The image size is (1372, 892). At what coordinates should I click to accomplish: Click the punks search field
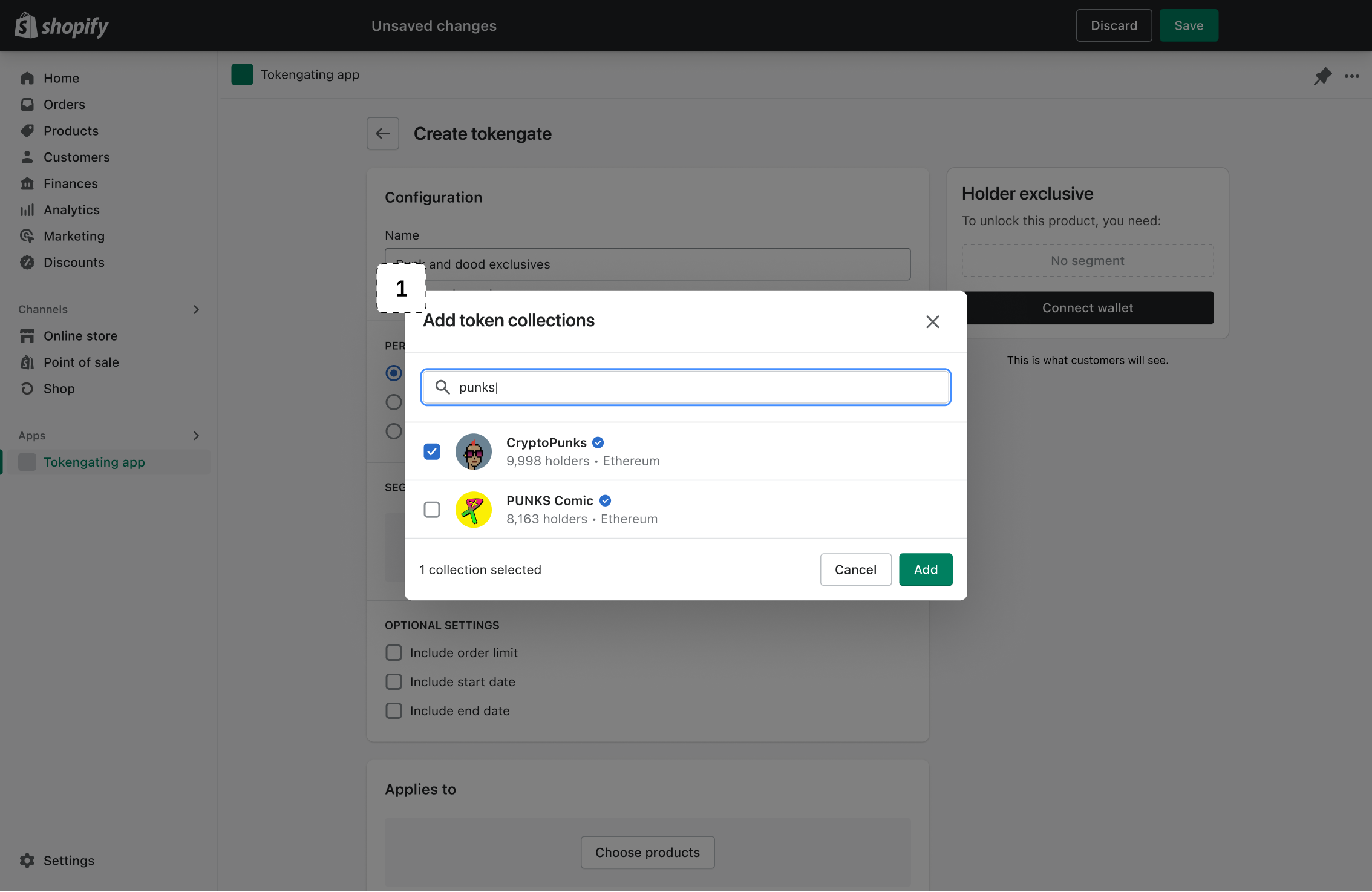pyautogui.click(x=696, y=387)
